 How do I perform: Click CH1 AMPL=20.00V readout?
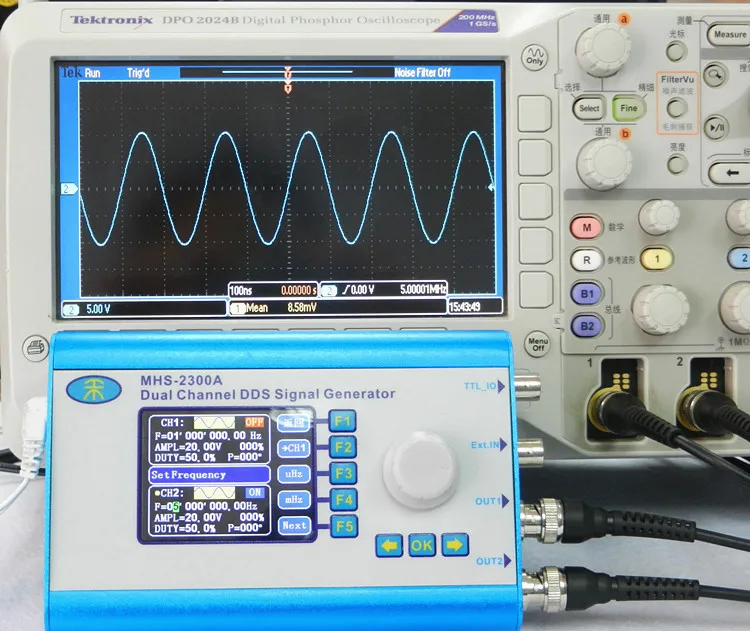(x=188, y=447)
